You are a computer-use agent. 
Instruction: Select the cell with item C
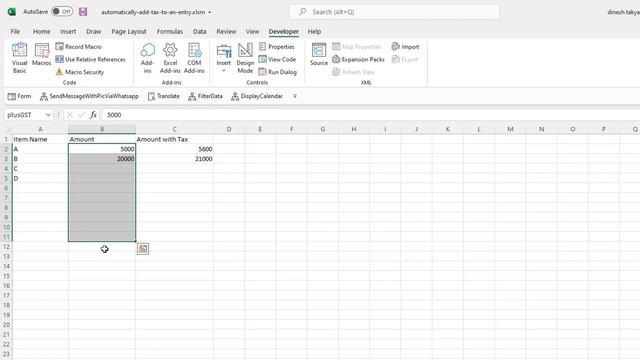(x=40, y=169)
